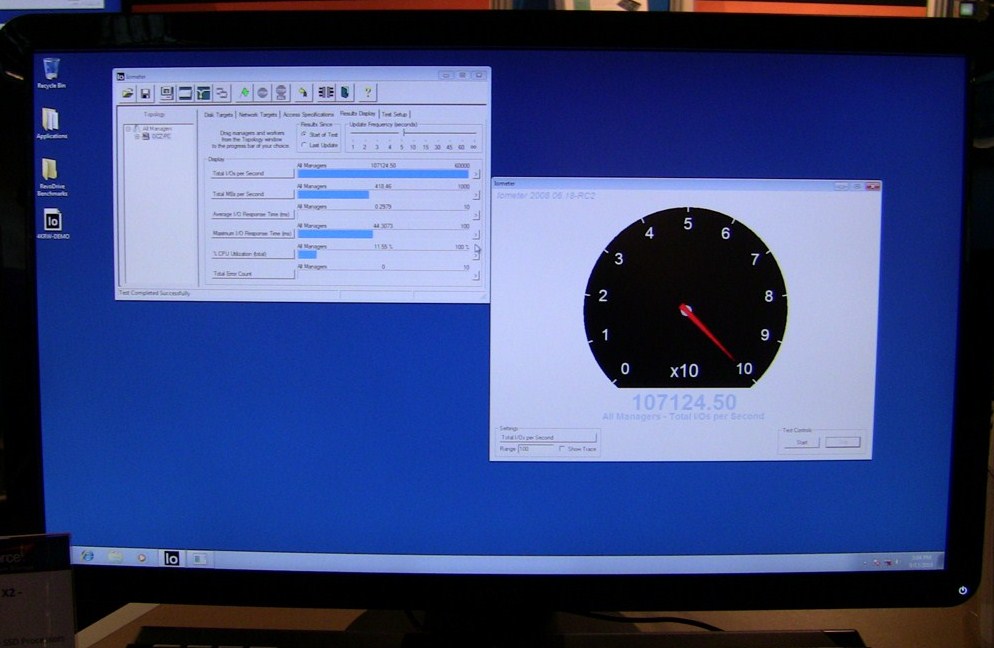Switch to the Disk Targets tab
This screenshot has height=648, width=994.
pyautogui.click(x=218, y=114)
